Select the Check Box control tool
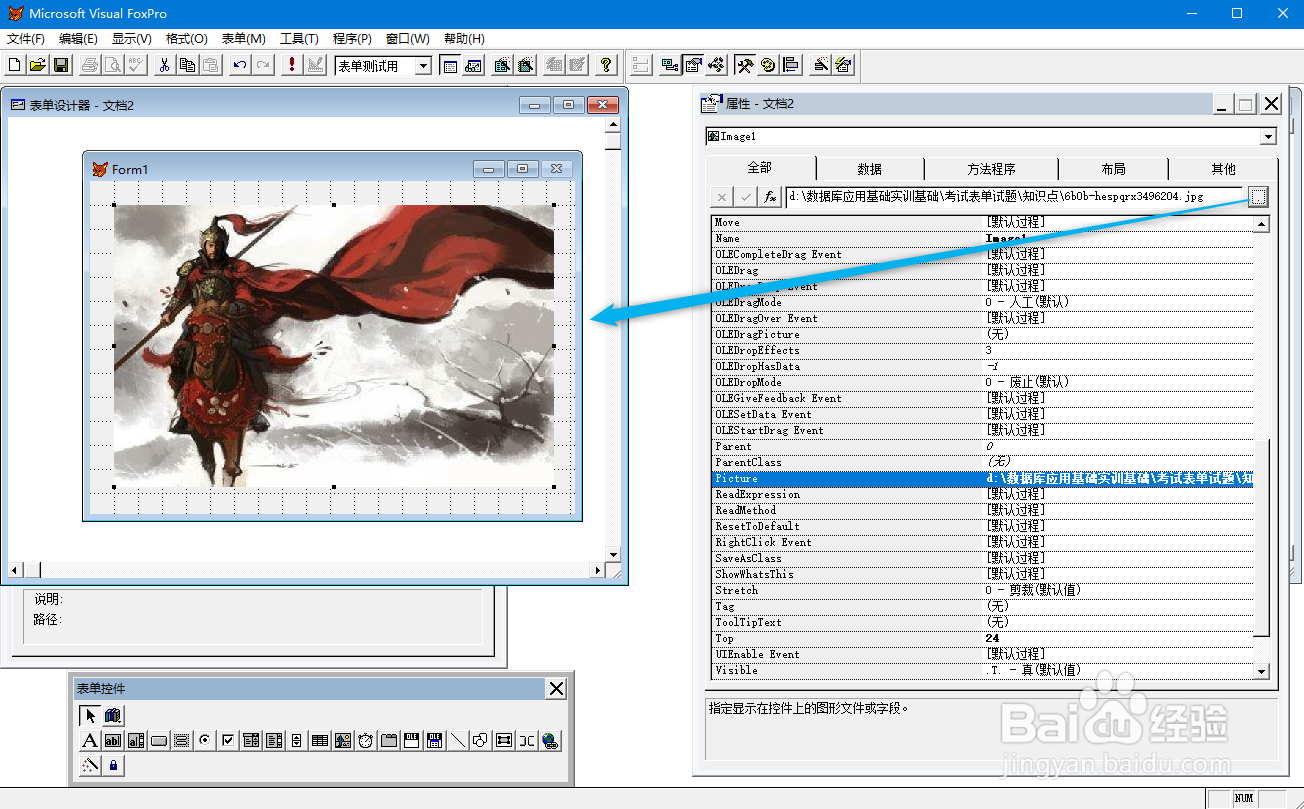 click(x=228, y=740)
